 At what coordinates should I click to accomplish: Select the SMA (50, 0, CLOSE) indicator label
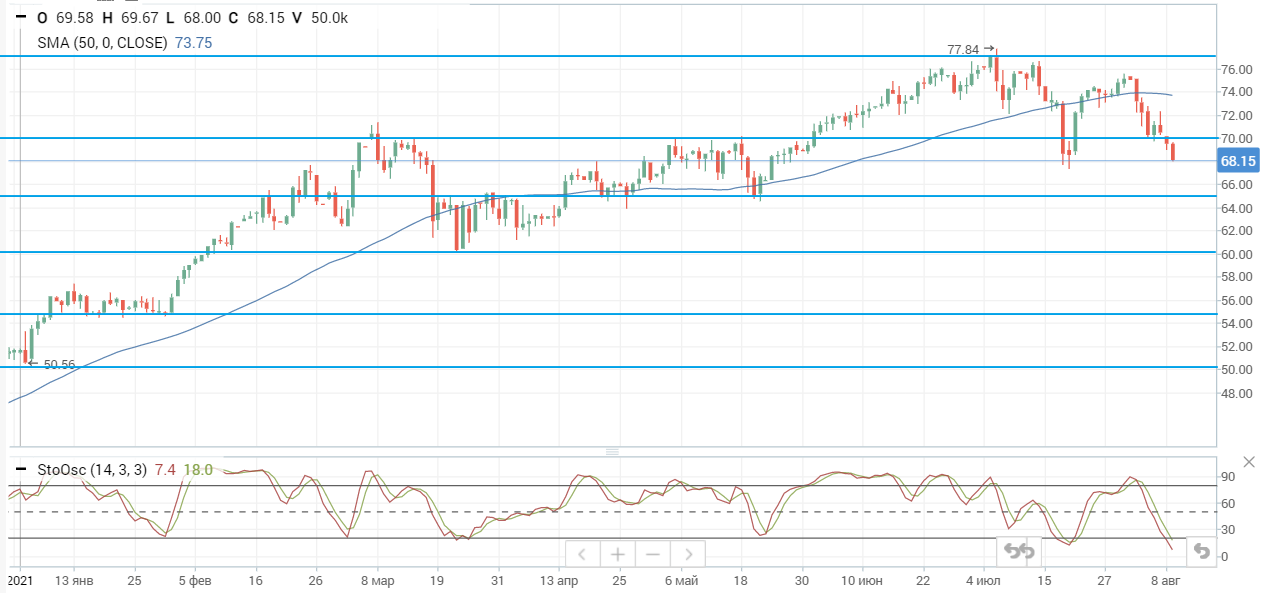104,43
